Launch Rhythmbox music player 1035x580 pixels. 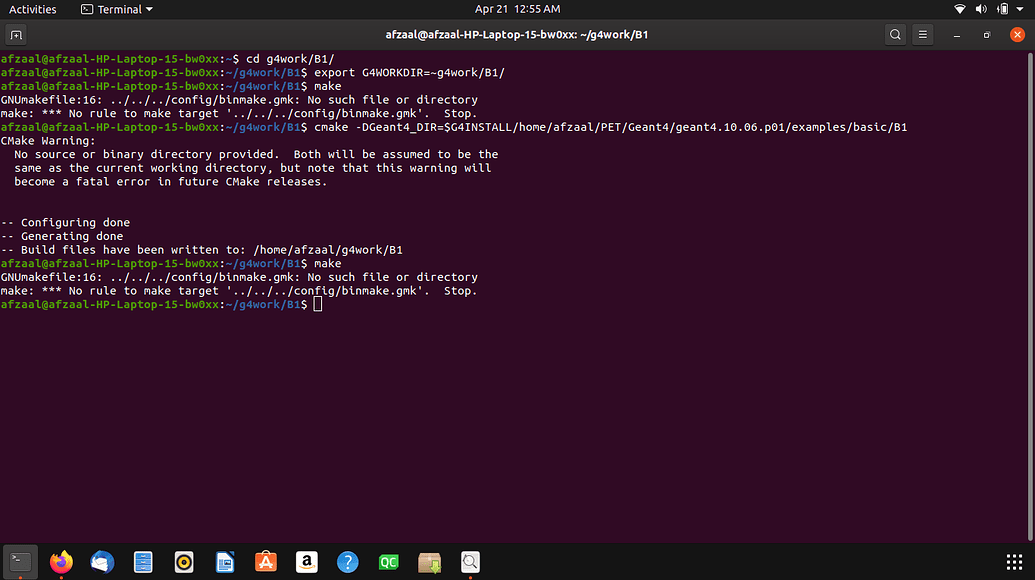184,562
